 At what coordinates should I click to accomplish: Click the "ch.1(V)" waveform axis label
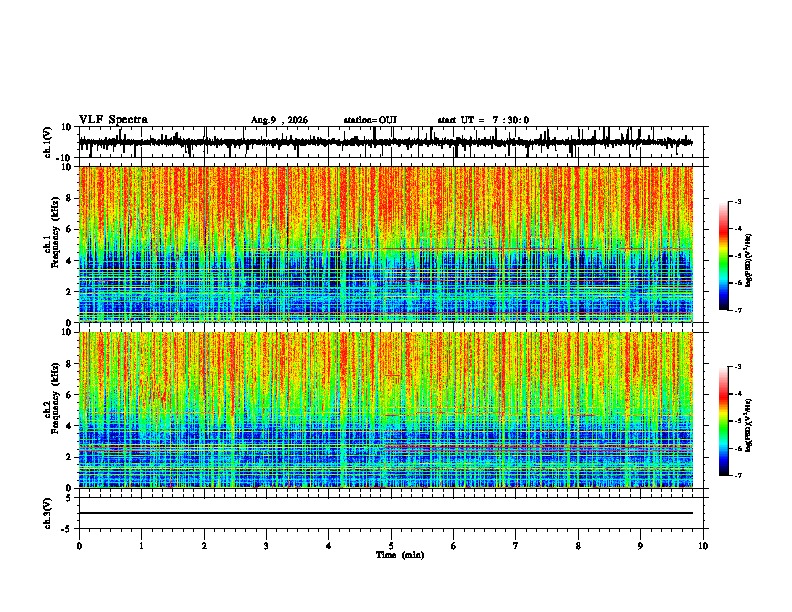pyautogui.click(x=48, y=142)
